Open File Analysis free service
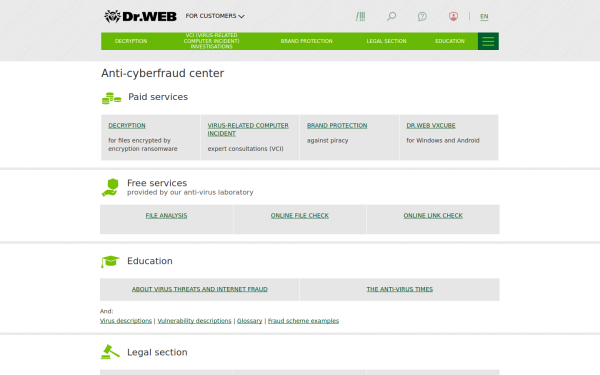 (166, 216)
